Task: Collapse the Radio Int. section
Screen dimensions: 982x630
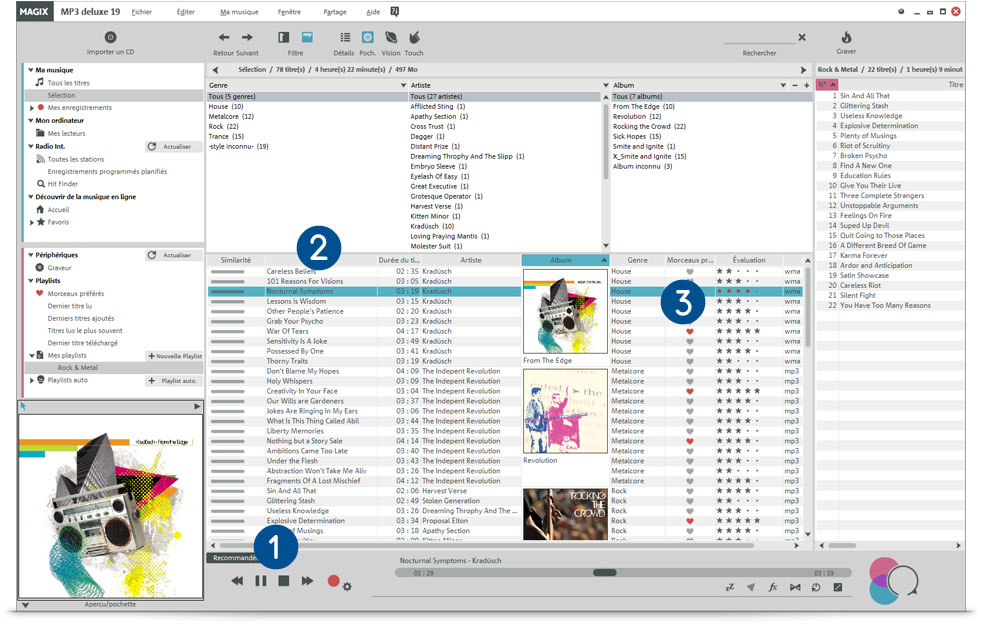Action: pos(31,146)
